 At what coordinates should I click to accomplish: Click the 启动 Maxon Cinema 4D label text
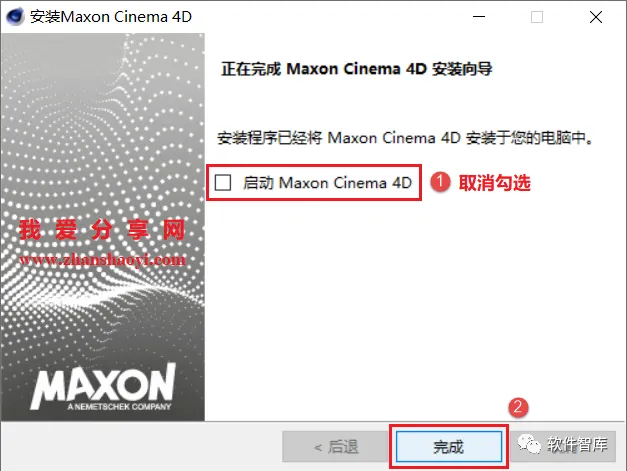point(327,183)
